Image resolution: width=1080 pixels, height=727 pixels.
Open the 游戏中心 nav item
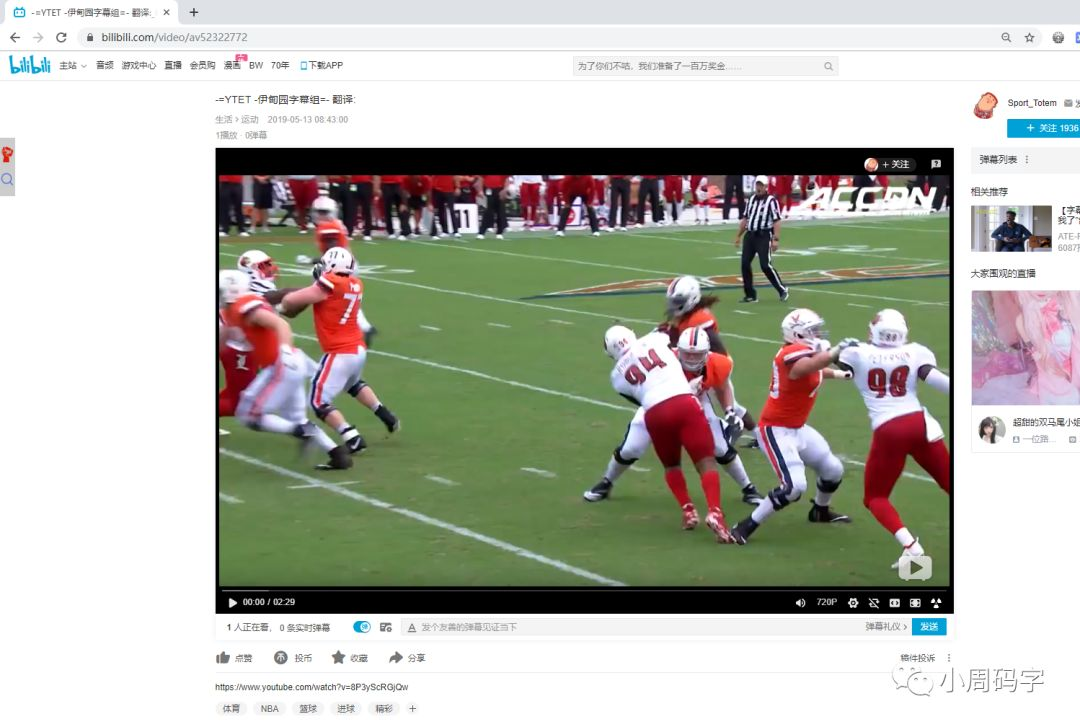click(x=138, y=65)
